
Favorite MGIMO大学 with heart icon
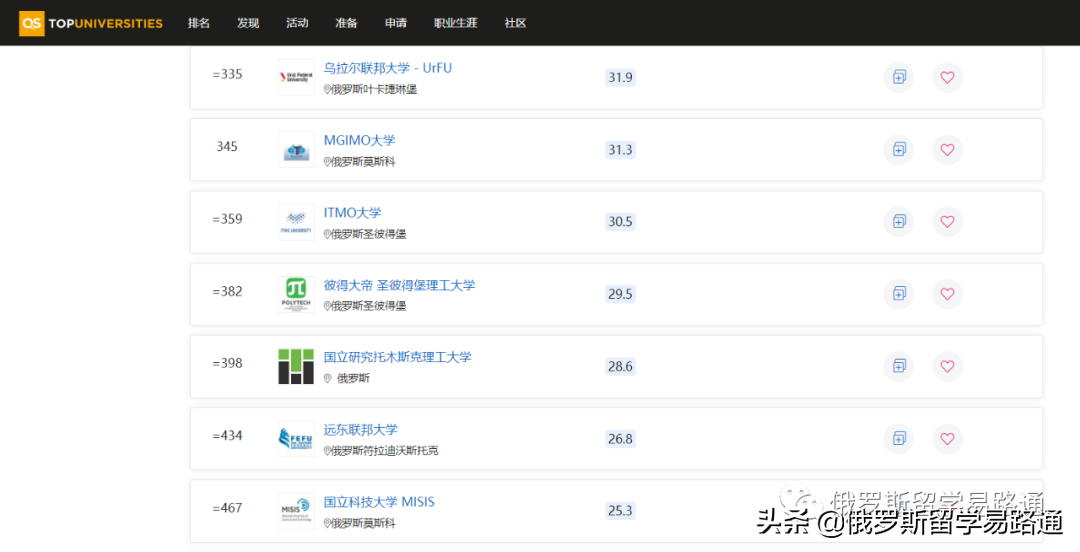pos(948,150)
